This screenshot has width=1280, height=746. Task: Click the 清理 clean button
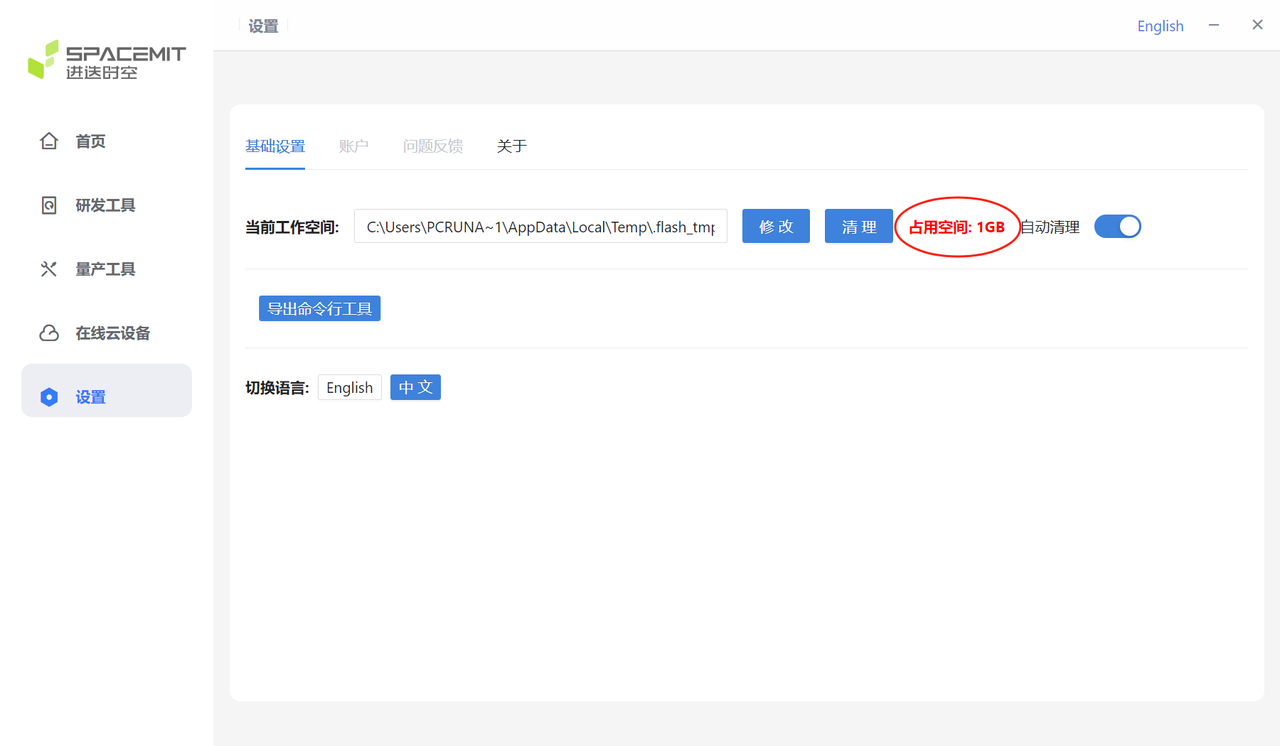point(859,227)
